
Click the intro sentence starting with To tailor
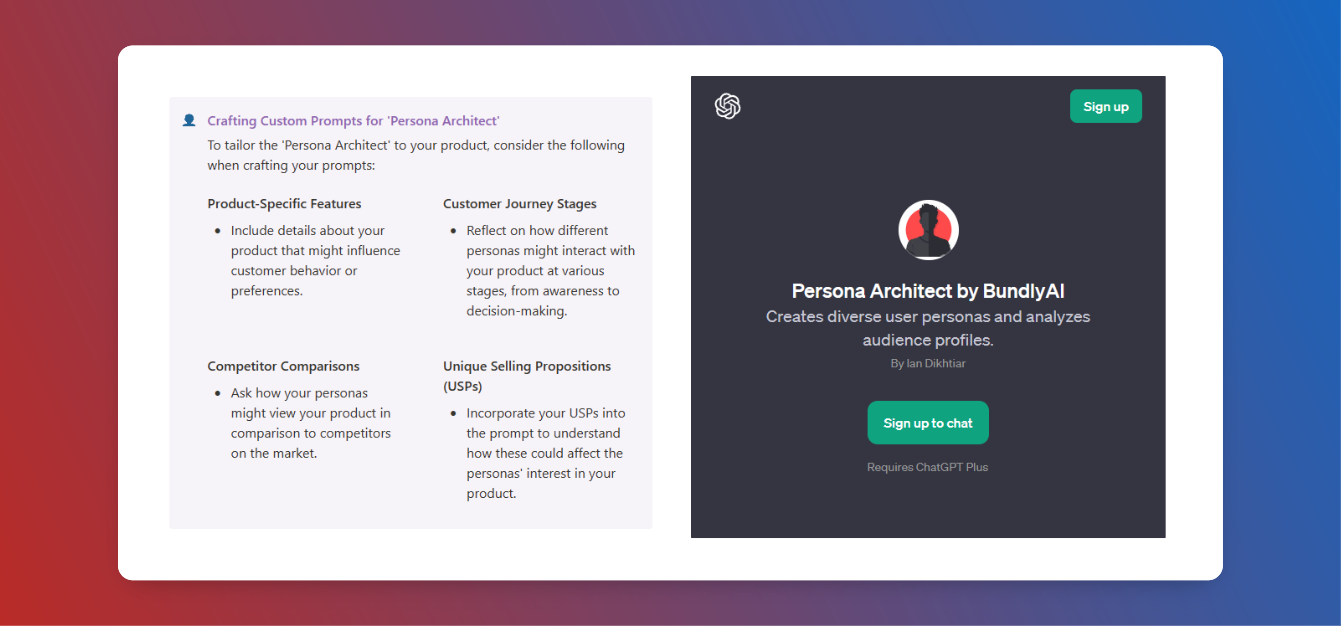coord(416,155)
